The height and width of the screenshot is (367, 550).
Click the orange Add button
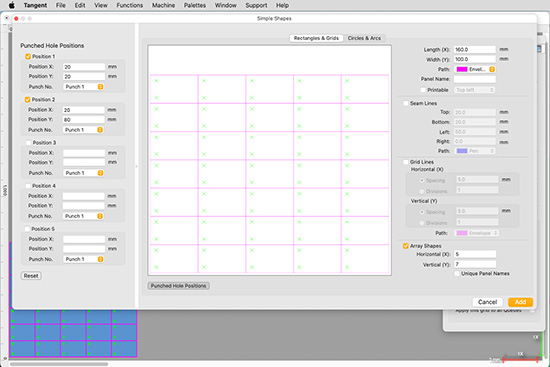point(520,302)
